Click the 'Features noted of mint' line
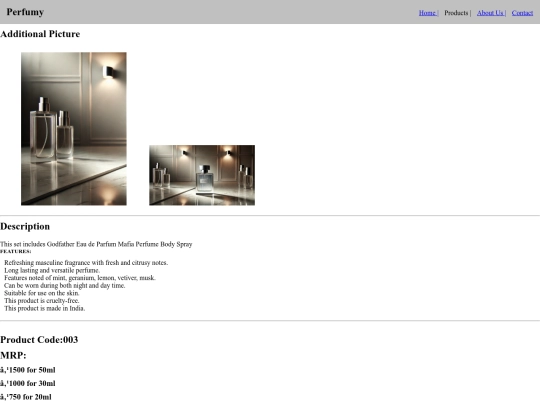Image resolution: width=540 pixels, height=405 pixels. coord(80,278)
